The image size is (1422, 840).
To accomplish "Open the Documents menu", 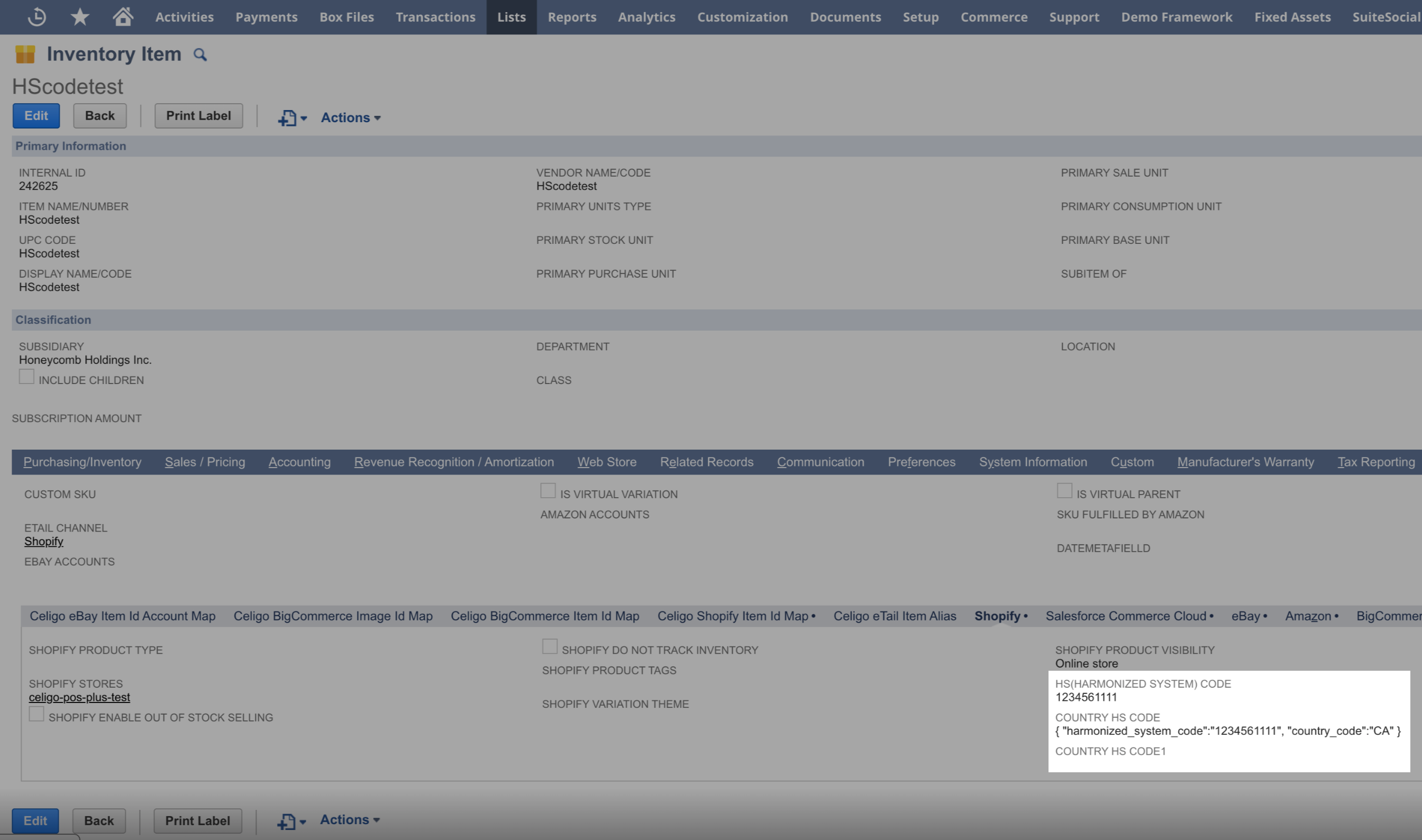I will pyautogui.click(x=845, y=17).
